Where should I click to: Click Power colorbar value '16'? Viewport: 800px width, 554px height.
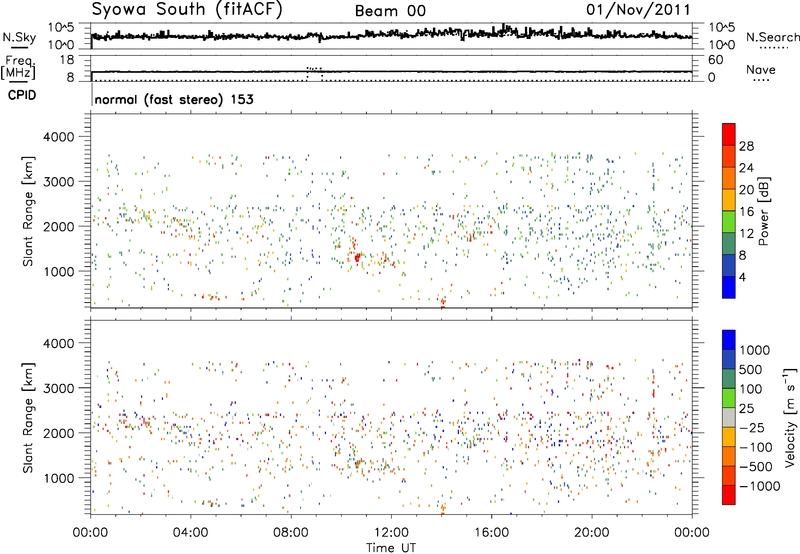click(x=746, y=212)
